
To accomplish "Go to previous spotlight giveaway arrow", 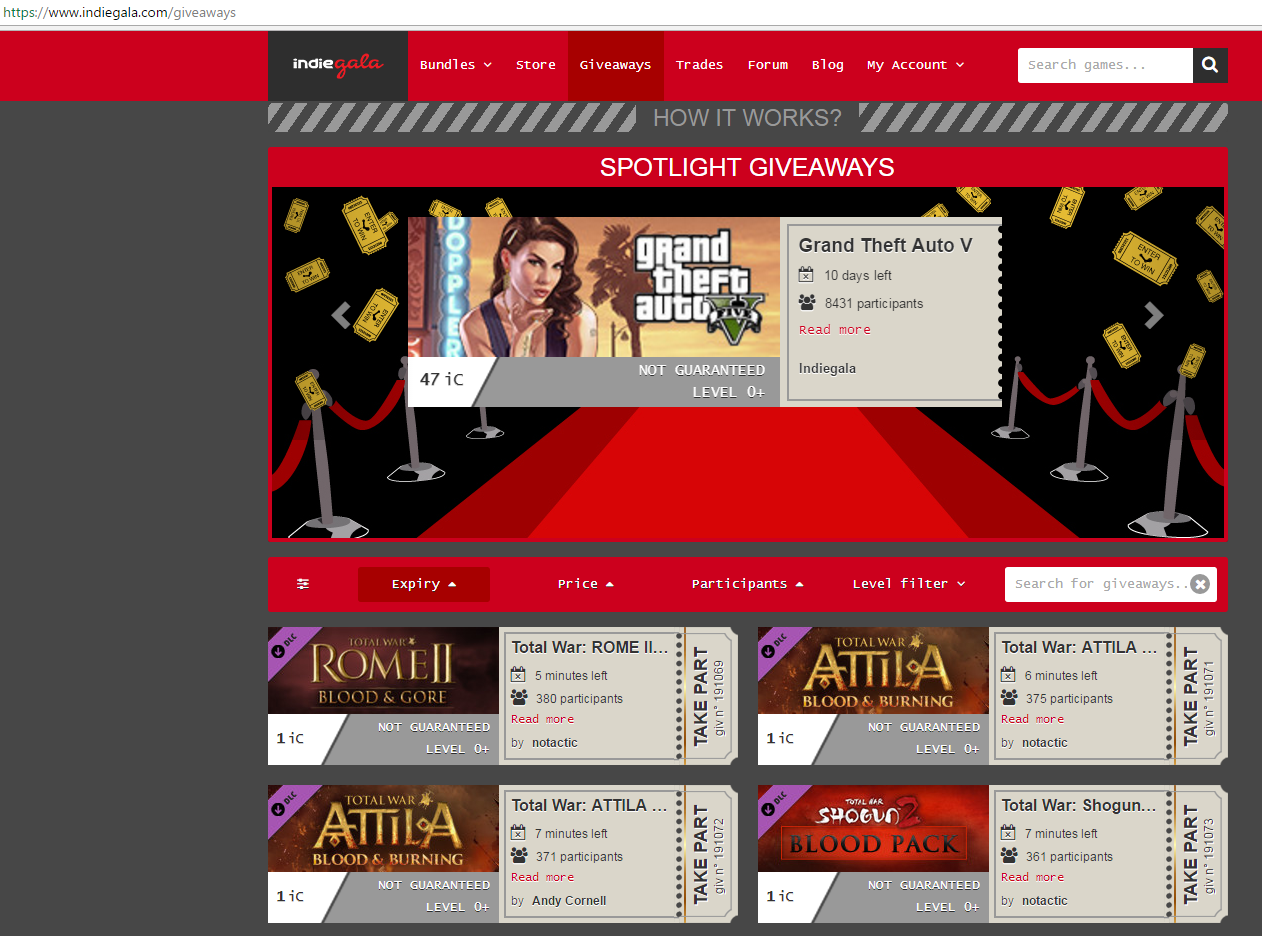I will [341, 315].
